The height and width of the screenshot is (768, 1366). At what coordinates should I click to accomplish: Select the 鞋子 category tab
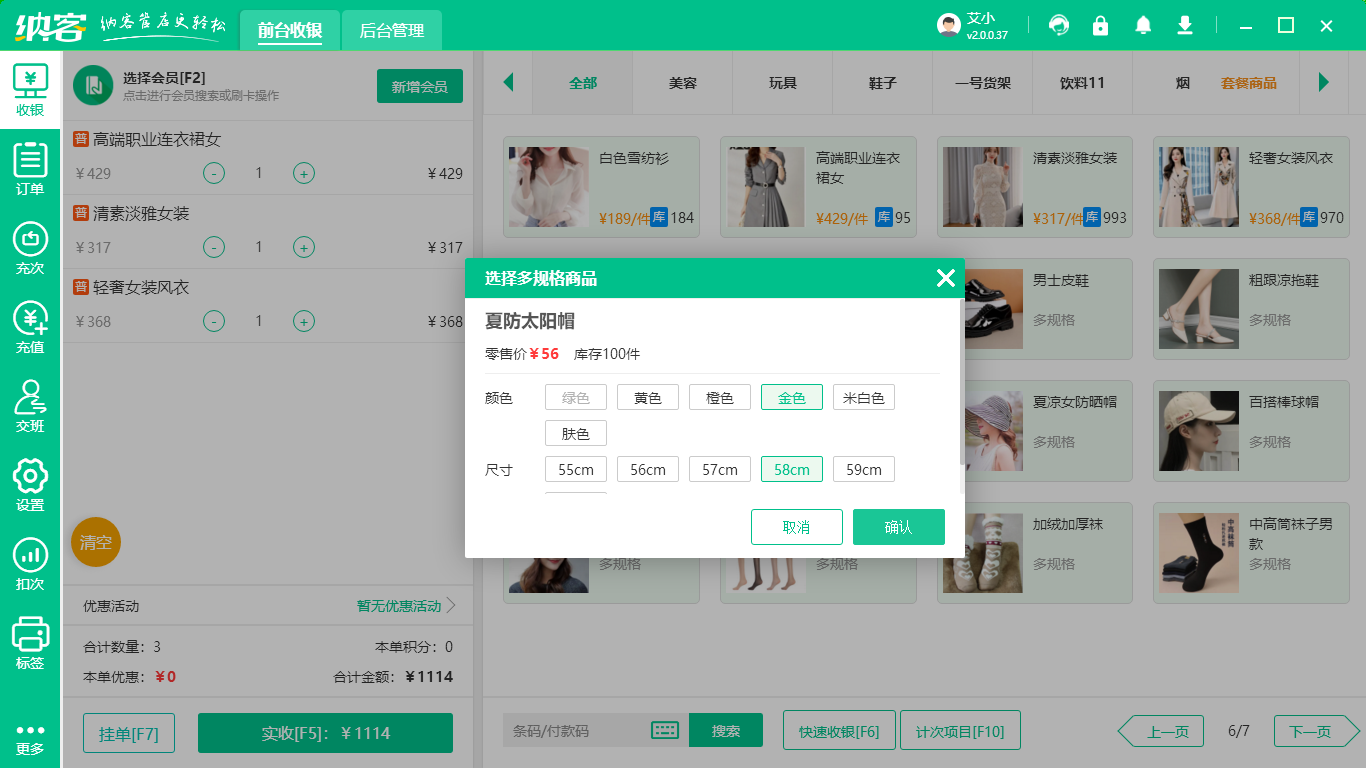point(883,83)
